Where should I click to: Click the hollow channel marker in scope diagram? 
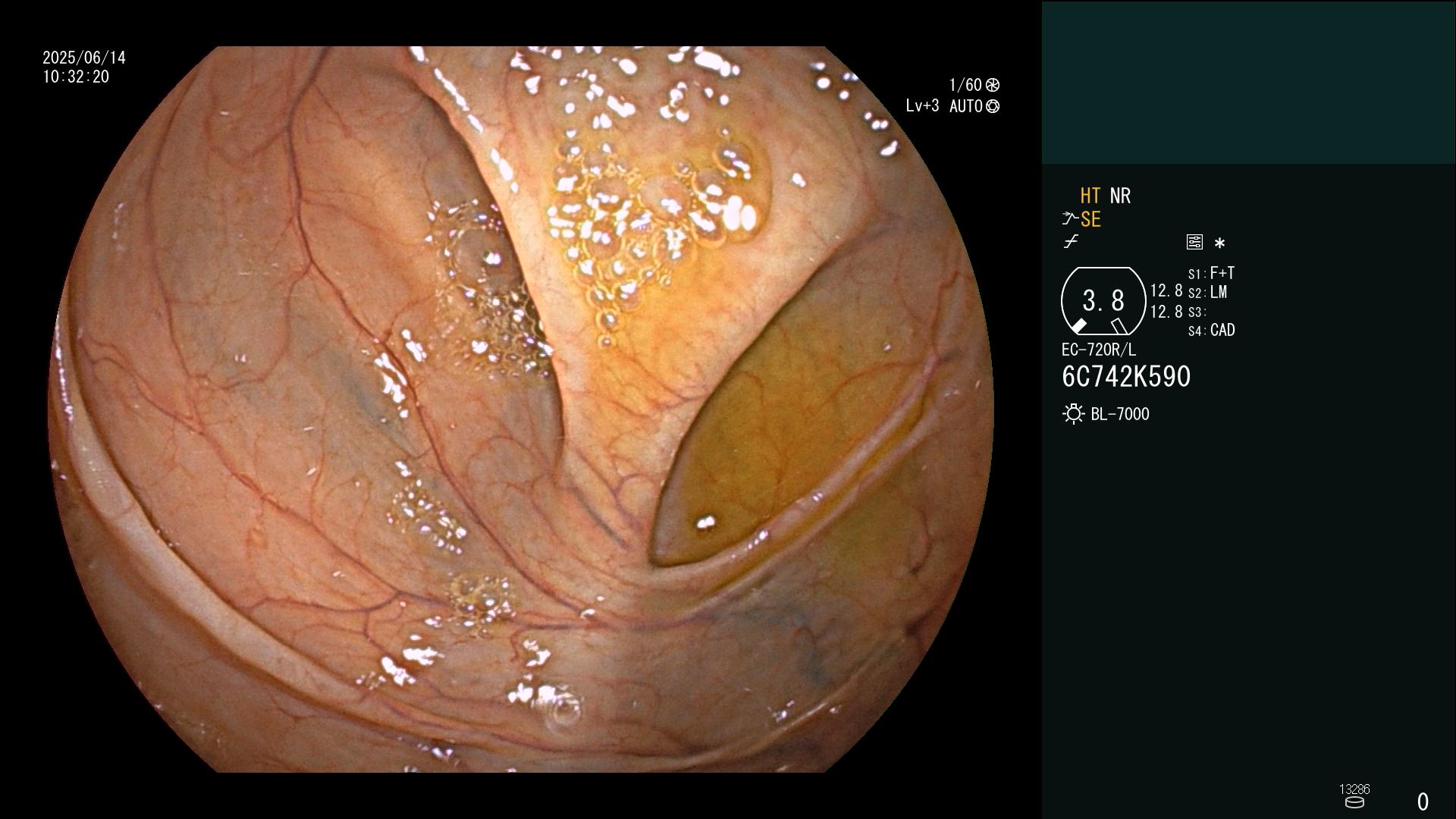pos(1119,326)
